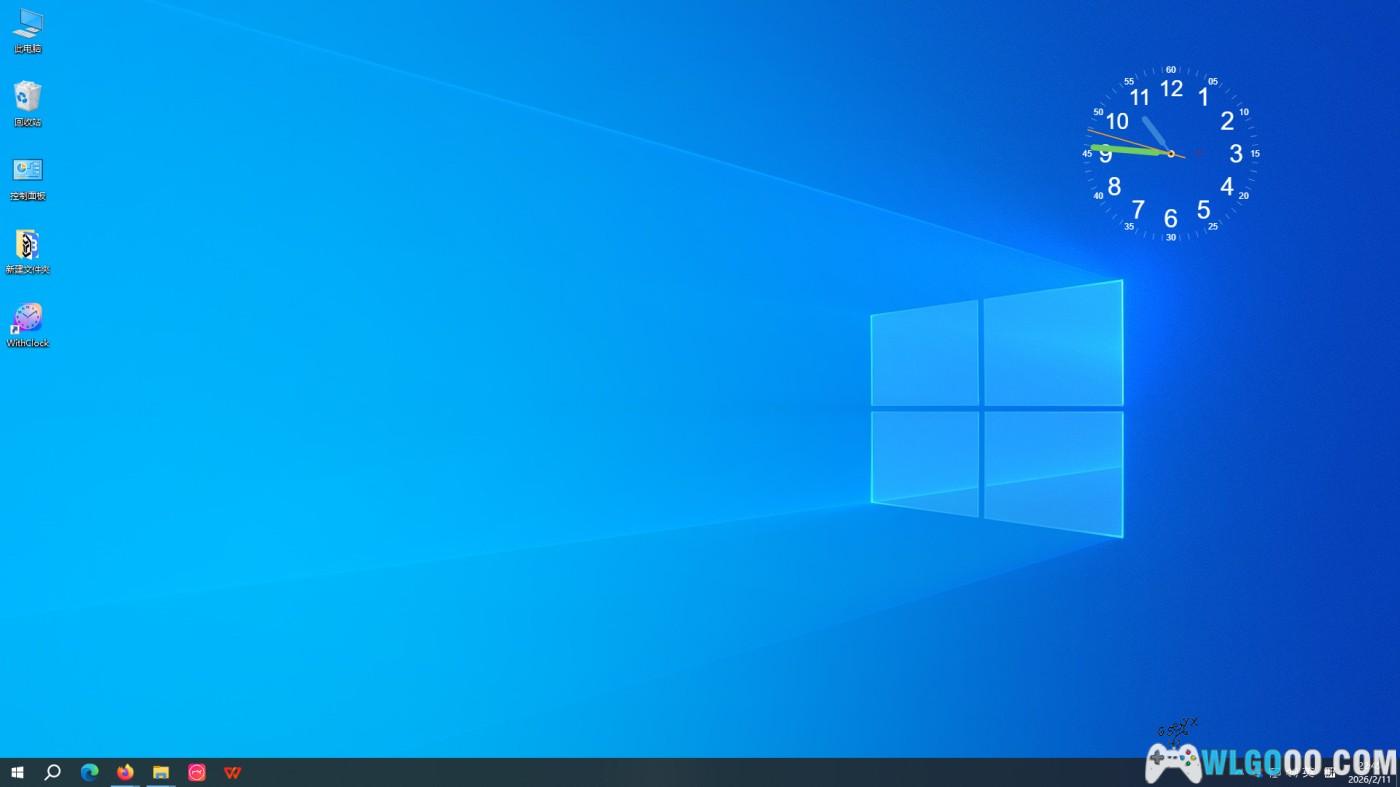
Task: Open the Windows Start menu
Action: (17, 772)
